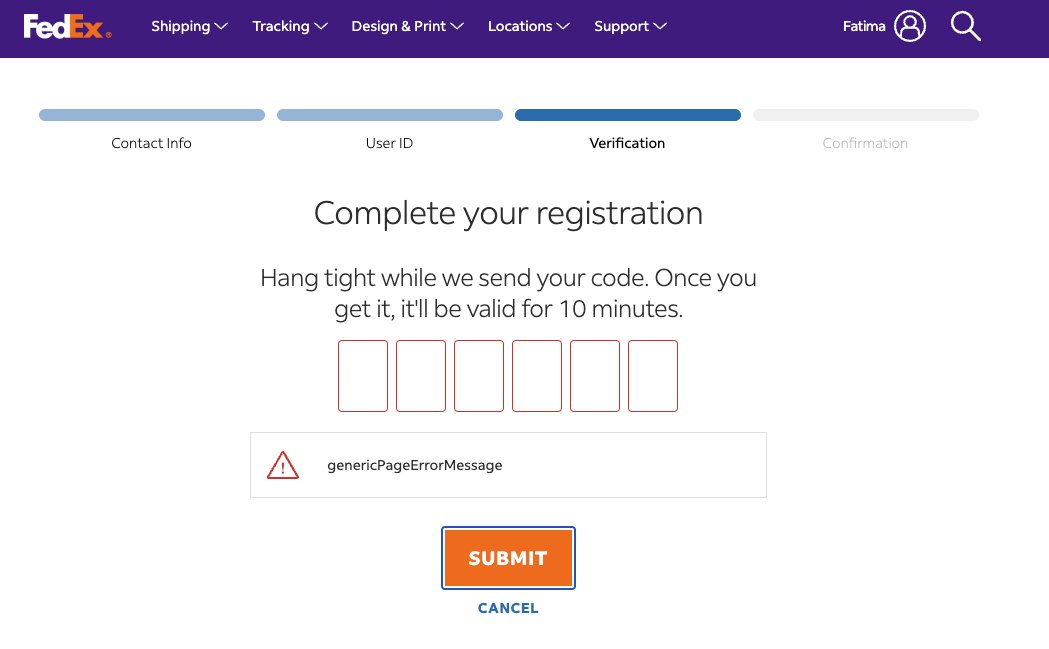Expand the Shipping dropdown menu
1049x649 pixels.
point(189,26)
